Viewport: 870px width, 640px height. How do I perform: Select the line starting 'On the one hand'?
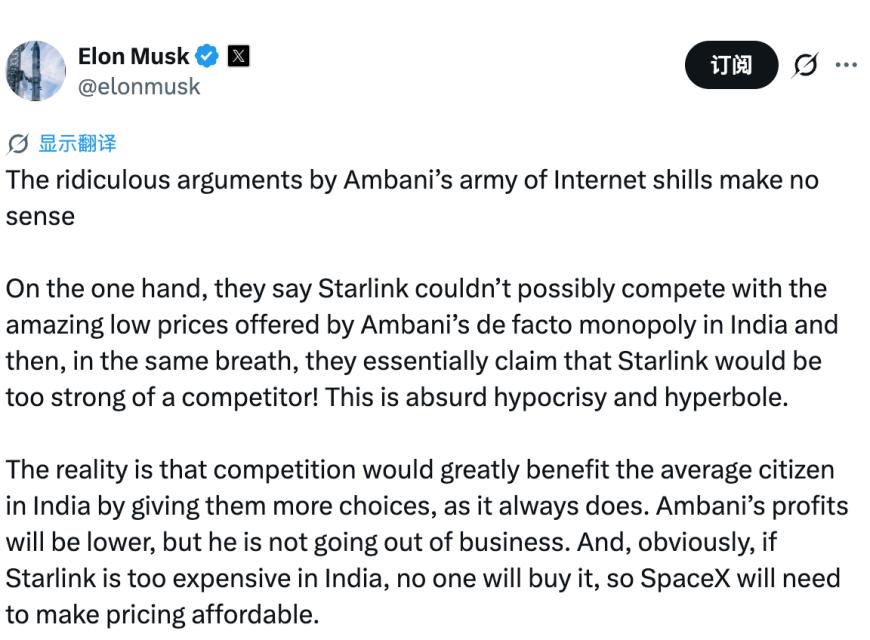point(416,289)
